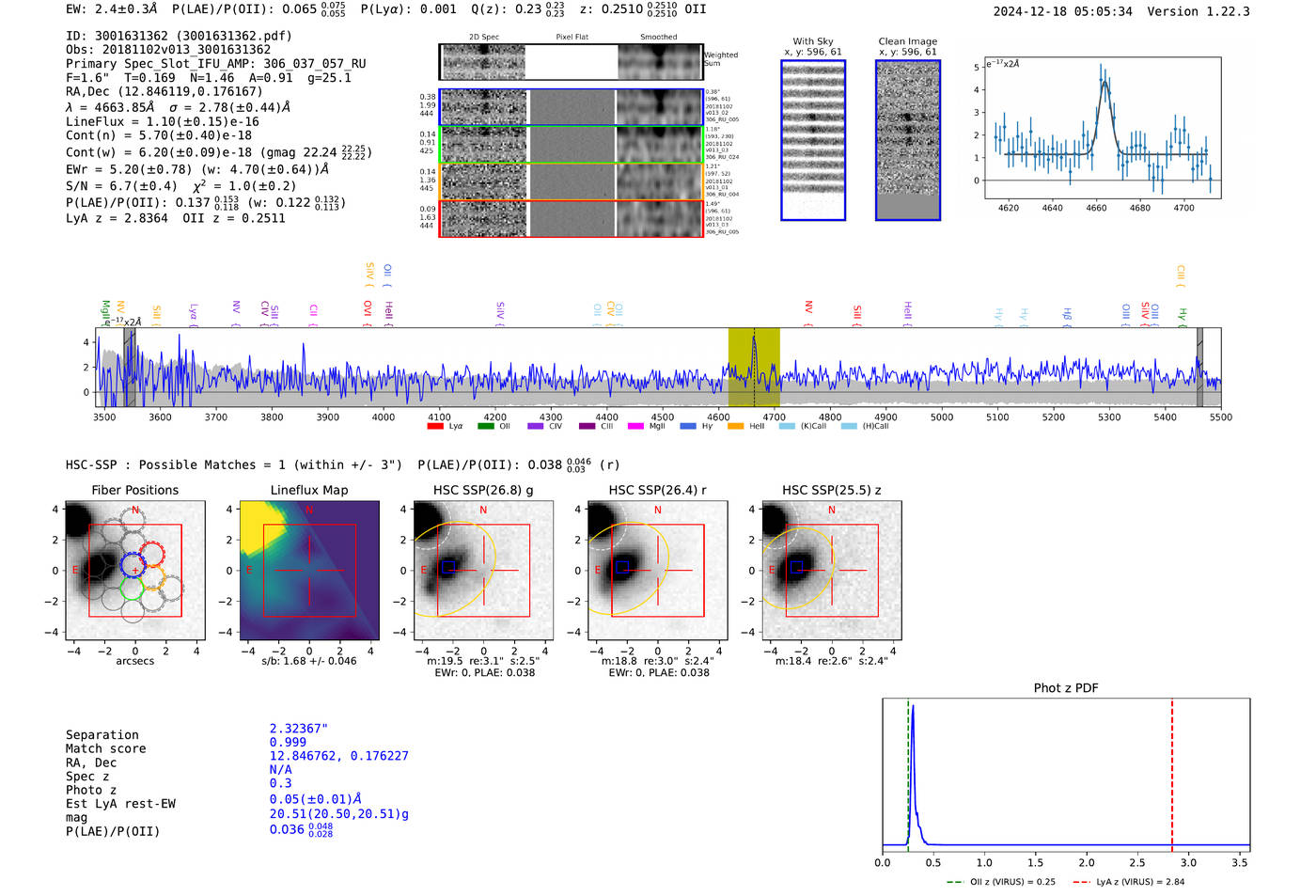Click the 'ID: 3001631362 (3001631362.pdf)' line
Screen dimensions: 1316x896
tap(179, 36)
